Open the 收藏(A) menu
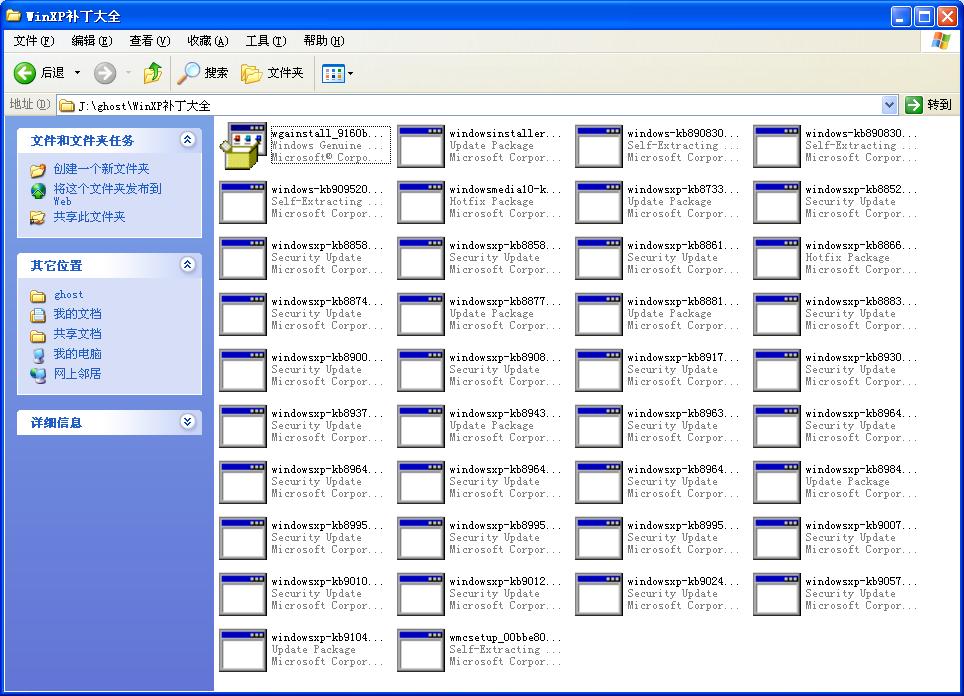 pos(208,41)
